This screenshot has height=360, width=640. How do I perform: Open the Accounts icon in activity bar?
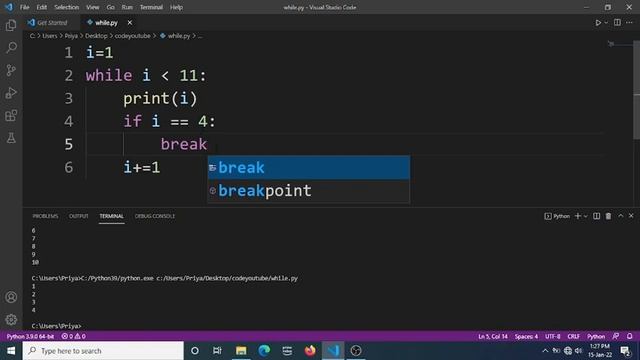11,297
